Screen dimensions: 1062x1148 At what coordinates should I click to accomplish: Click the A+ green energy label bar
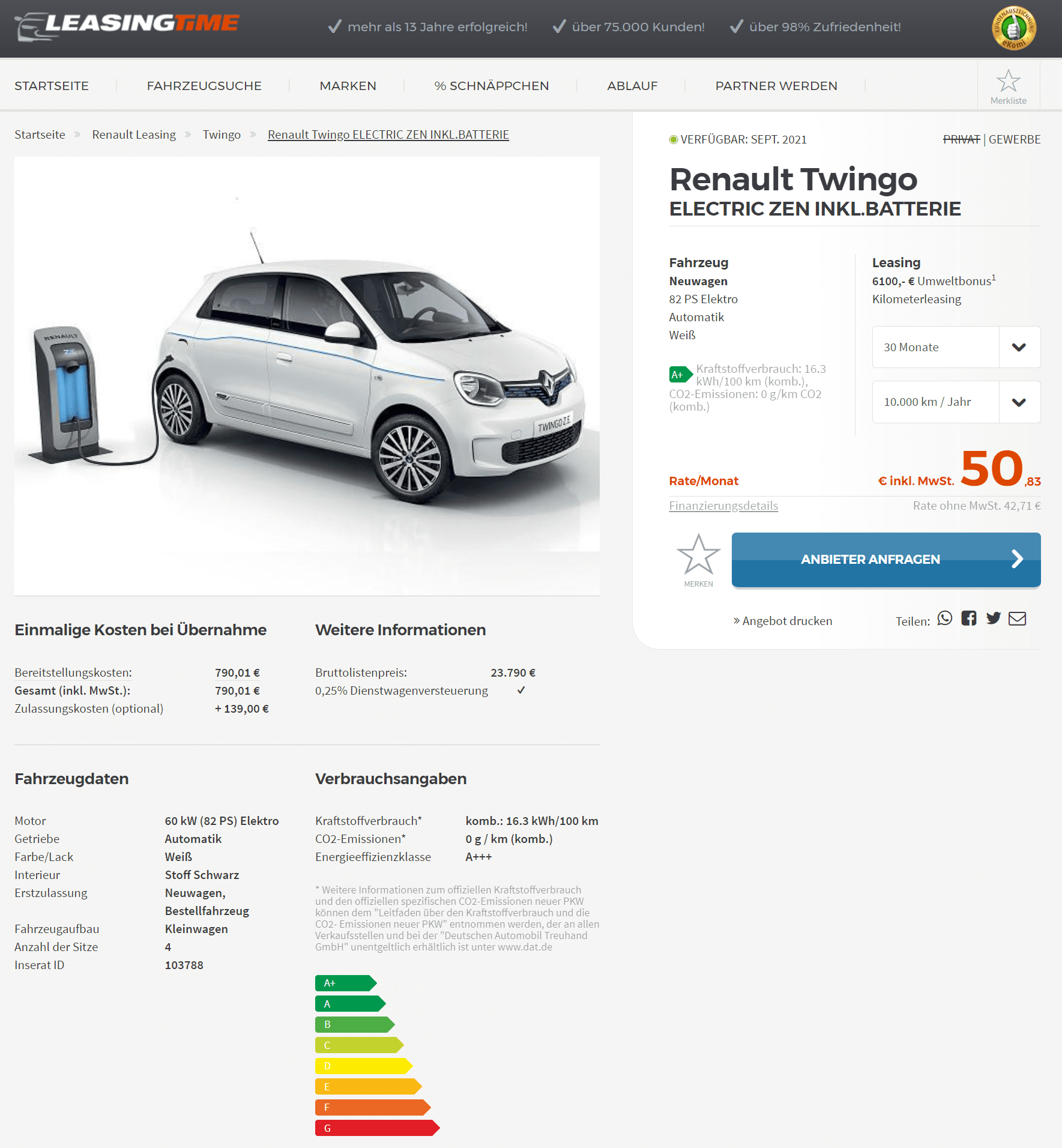(346, 983)
